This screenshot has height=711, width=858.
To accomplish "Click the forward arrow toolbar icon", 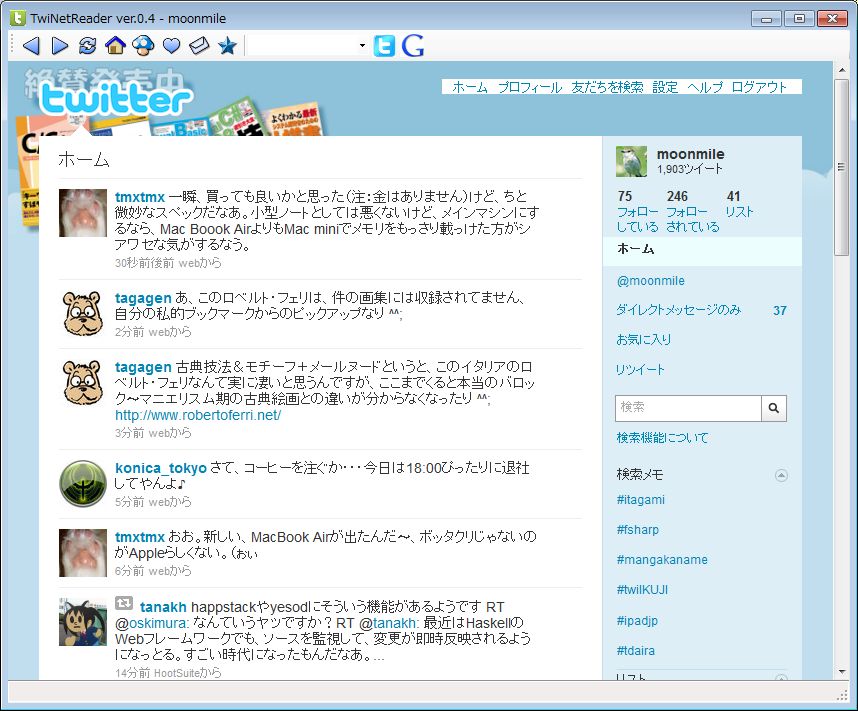I will coord(59,46).
